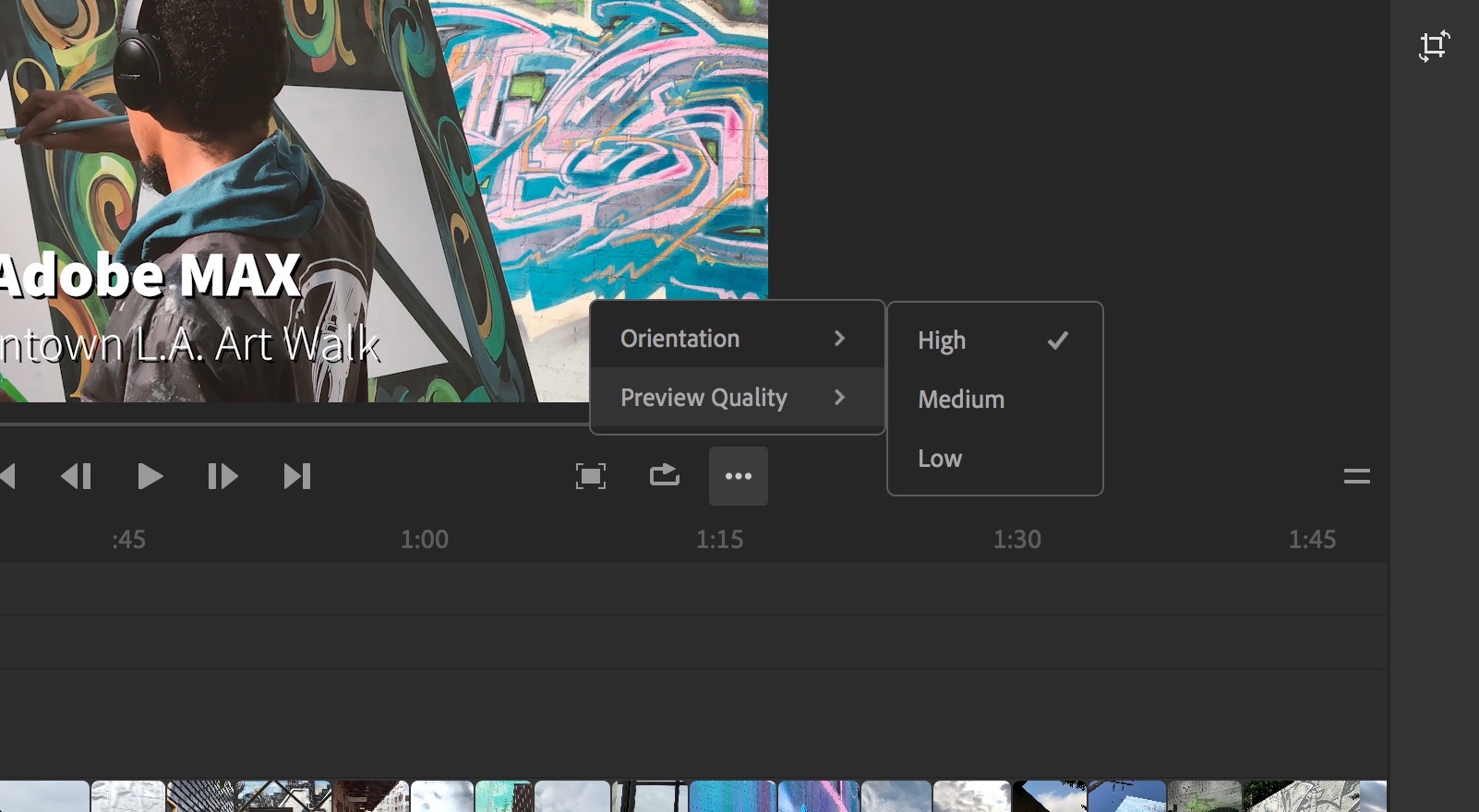The image size is (1479, 812).
Task: Select the pink graffiti clip thumbnail
Action: coord(818,796)
